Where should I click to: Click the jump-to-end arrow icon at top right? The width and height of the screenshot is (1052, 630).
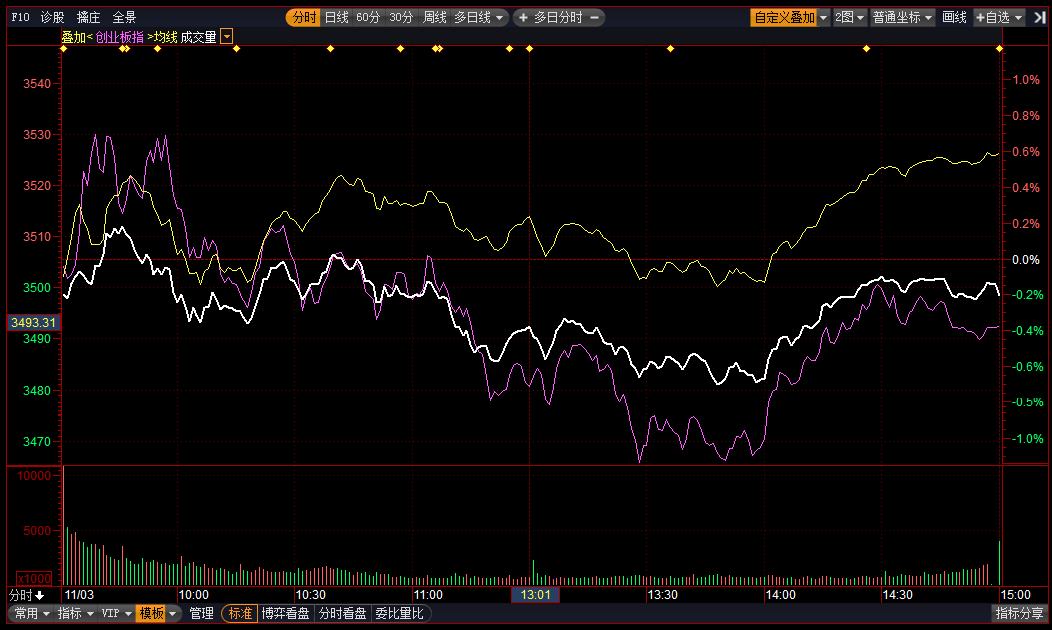pos(1039,17)
